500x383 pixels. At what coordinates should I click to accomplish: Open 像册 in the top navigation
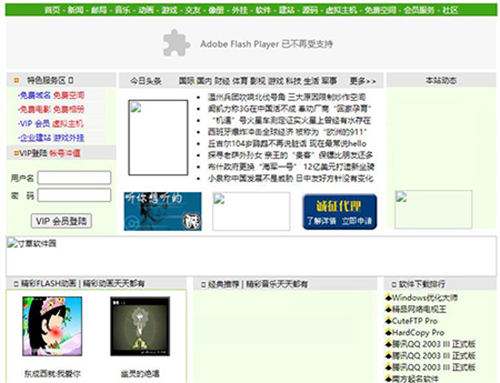tap(216, 10)
